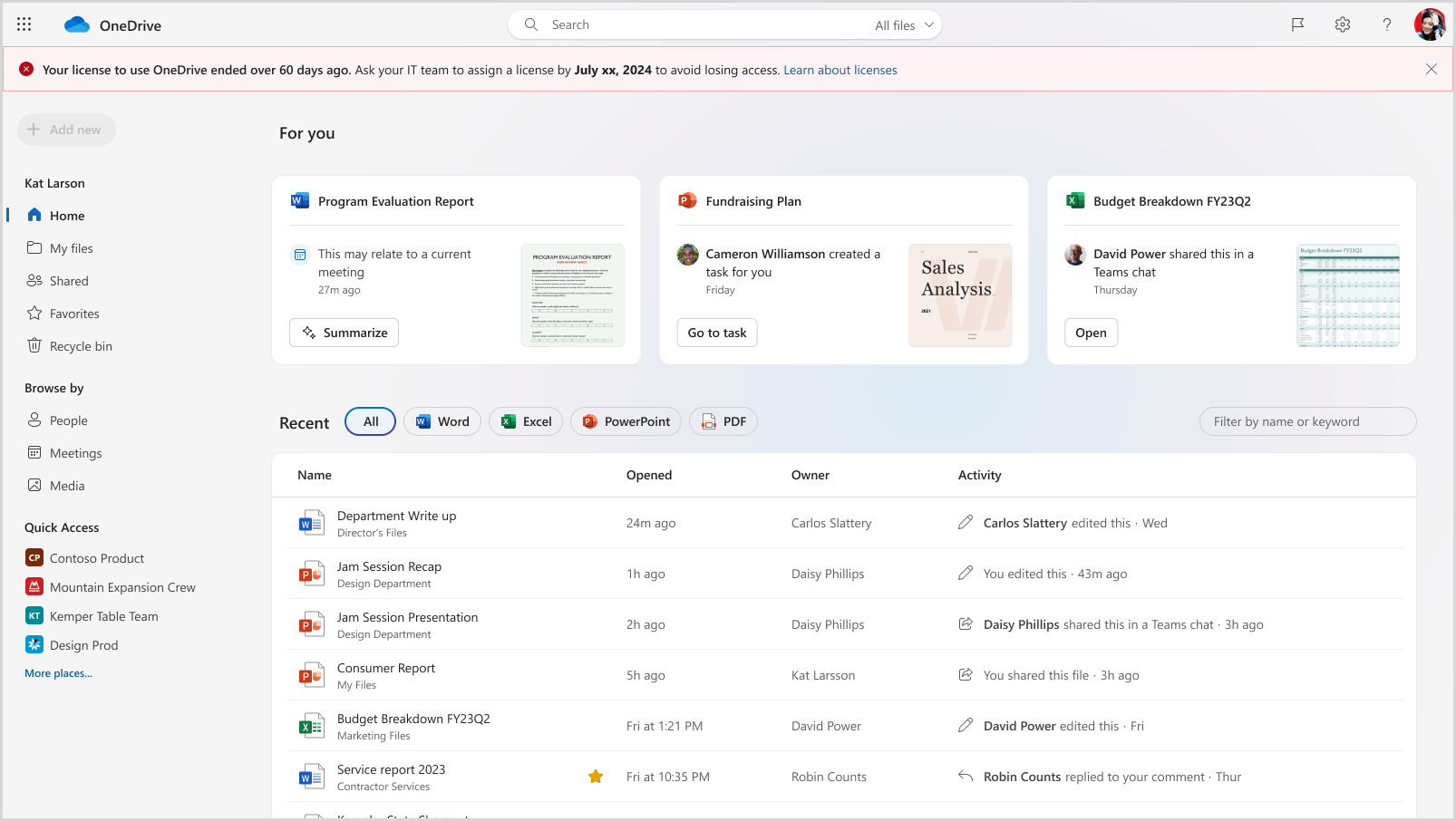Click the Go to task button
Image resolution: width=1456 pixels, height=821 pixels.
717,333
